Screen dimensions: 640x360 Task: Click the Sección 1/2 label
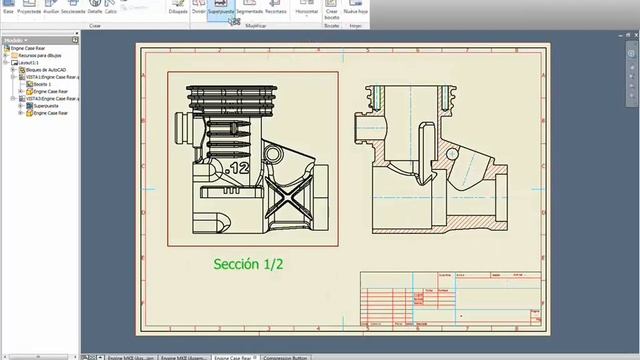(x=248, y=264)
